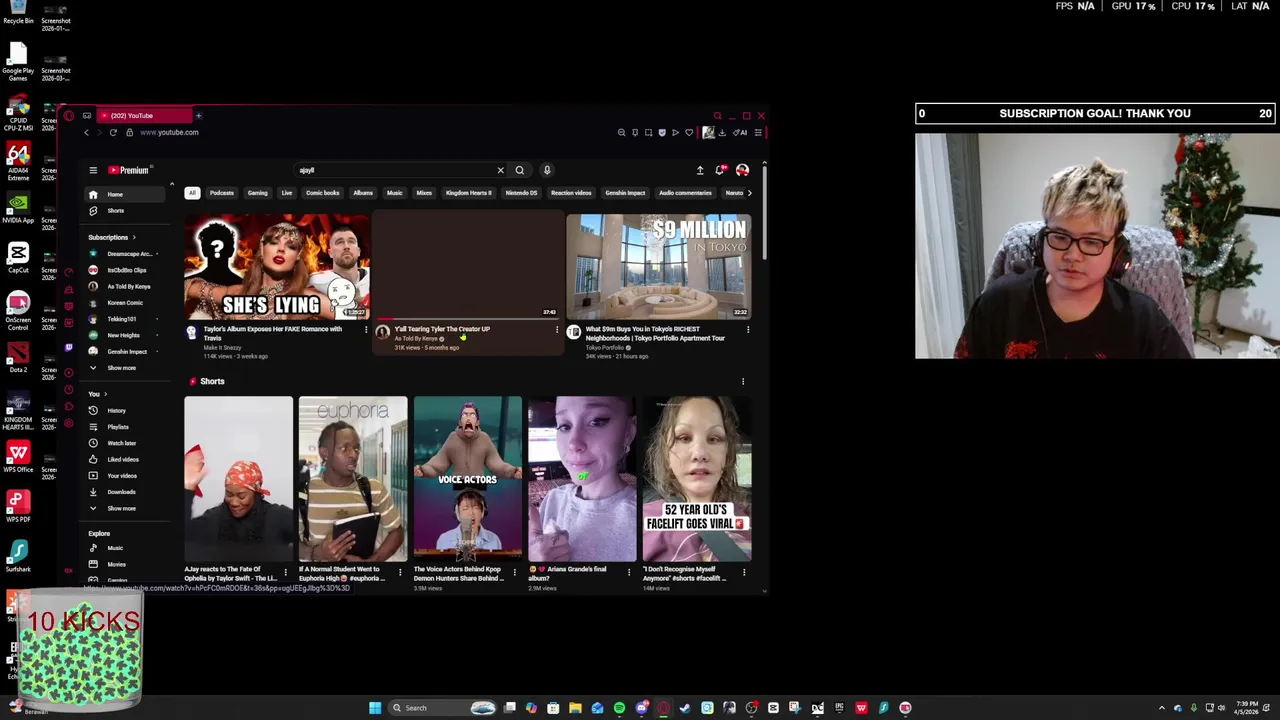This screenshot has height=720, width=1280.
Task: Open options for Ariana Grande's final album Short
Action: [x=629, y=572]
